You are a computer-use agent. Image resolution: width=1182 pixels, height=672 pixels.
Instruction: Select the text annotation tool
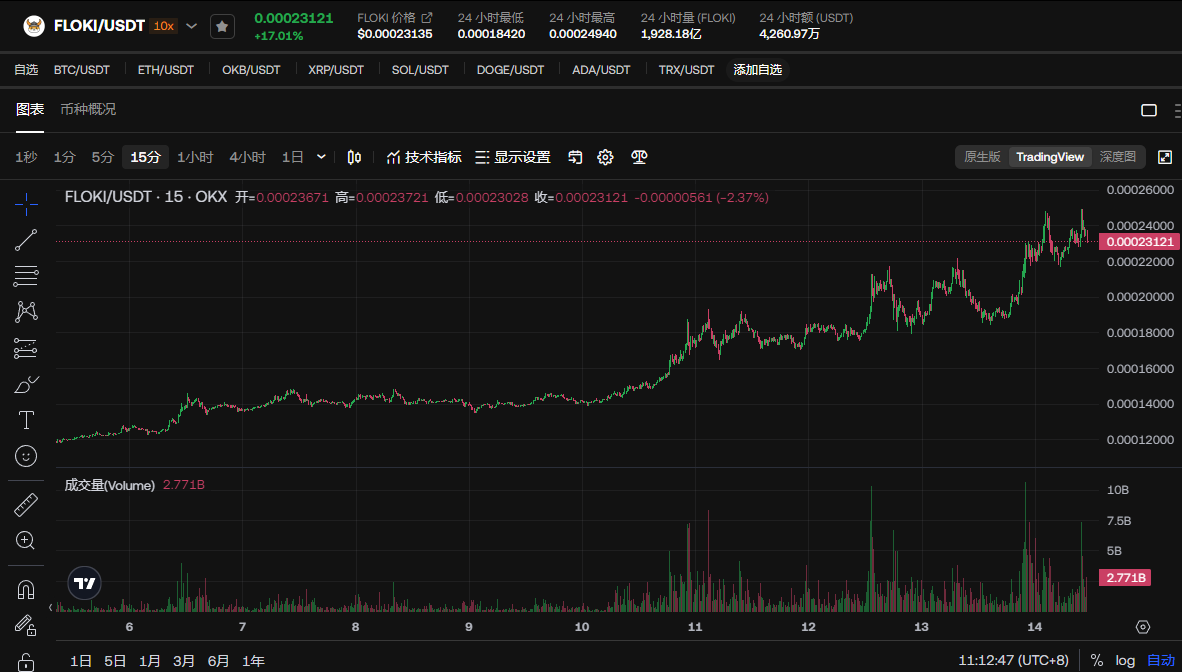tap(27, 420)
